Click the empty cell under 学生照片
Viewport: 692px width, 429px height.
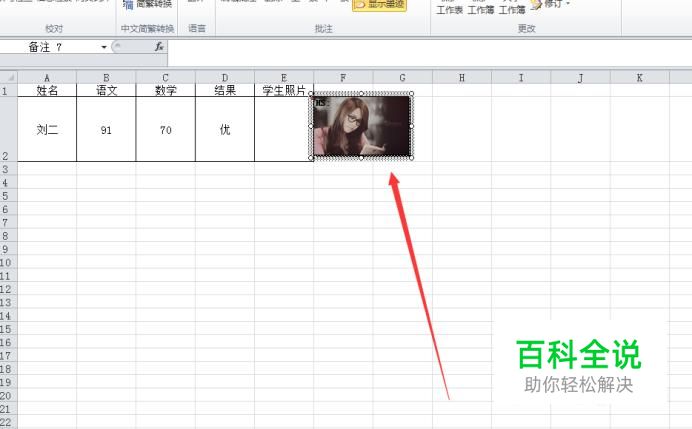[x=282, y=129]
